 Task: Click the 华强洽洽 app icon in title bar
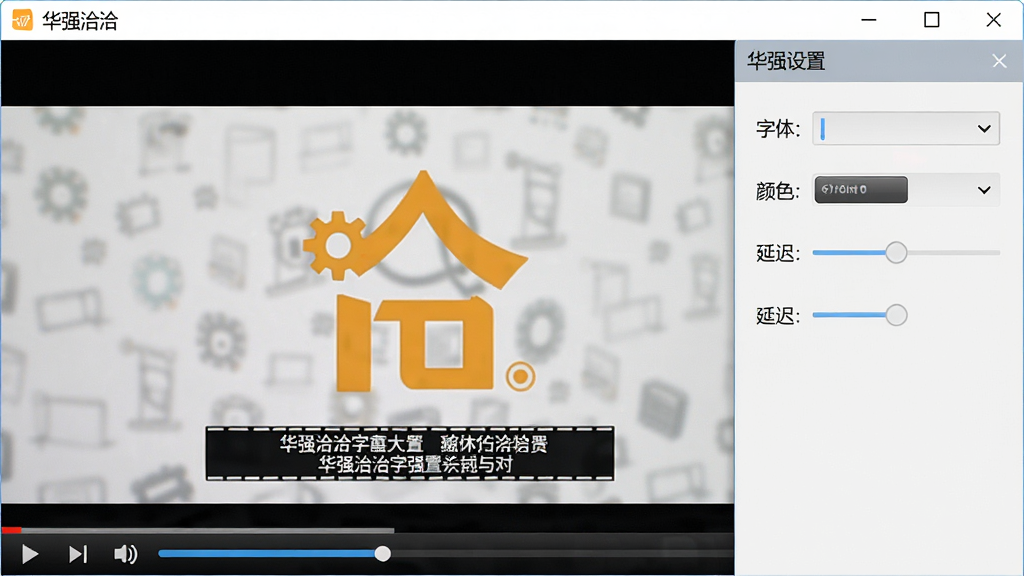pos(22,20)
